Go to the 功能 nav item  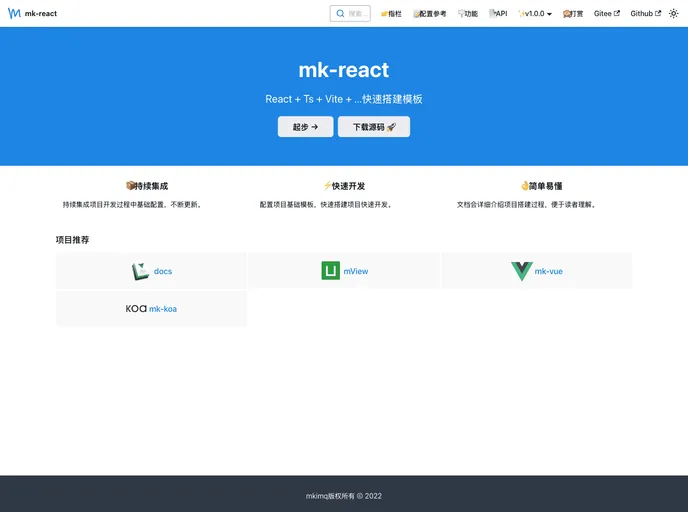(467, 14)
